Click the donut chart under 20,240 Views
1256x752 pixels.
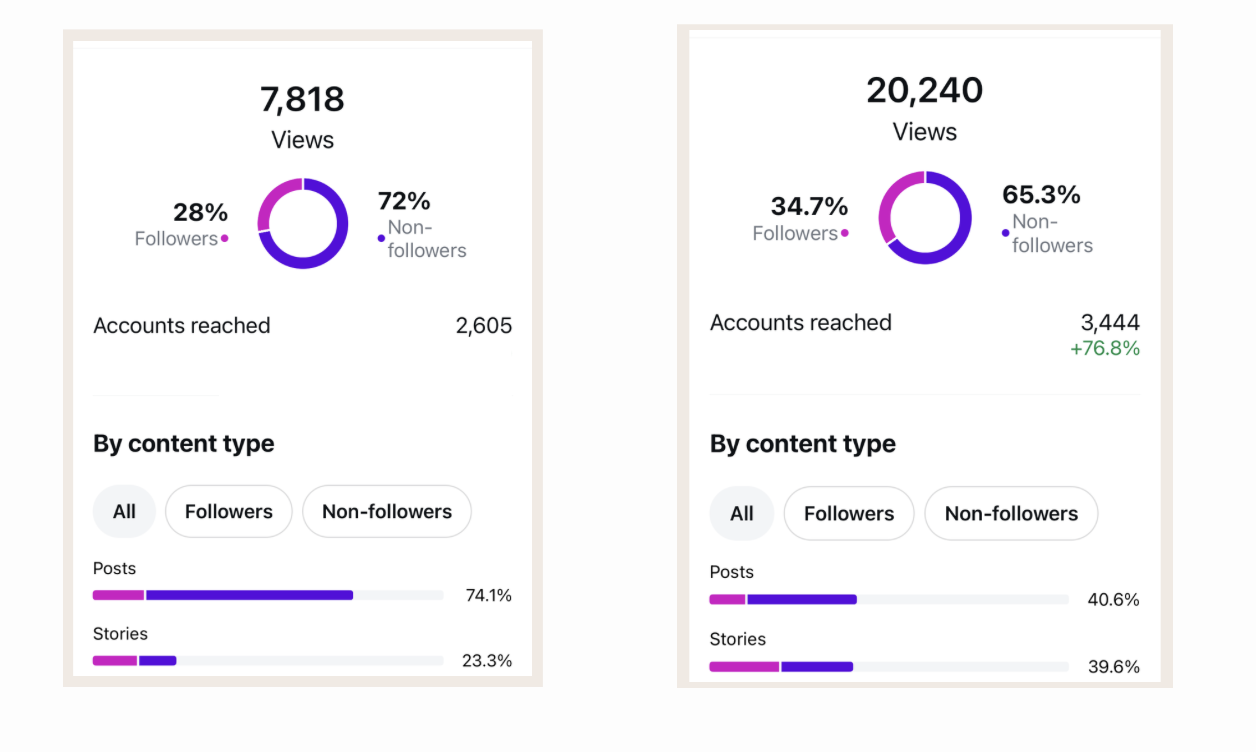(x=925, y=218)
